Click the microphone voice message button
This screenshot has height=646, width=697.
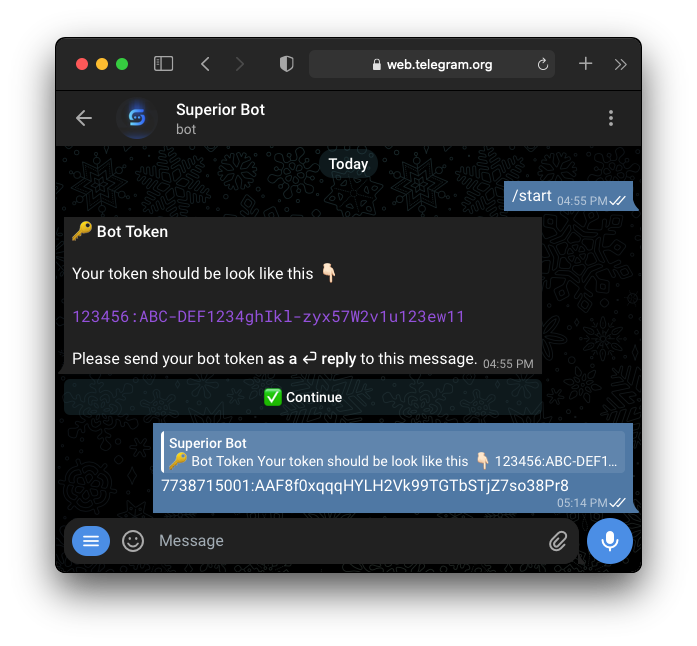pos(609,541)
